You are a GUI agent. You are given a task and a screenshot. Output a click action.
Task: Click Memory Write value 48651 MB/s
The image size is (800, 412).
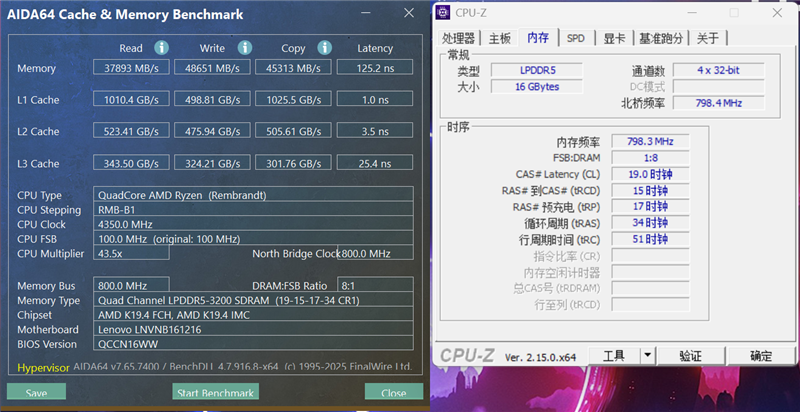click(212, 67)
